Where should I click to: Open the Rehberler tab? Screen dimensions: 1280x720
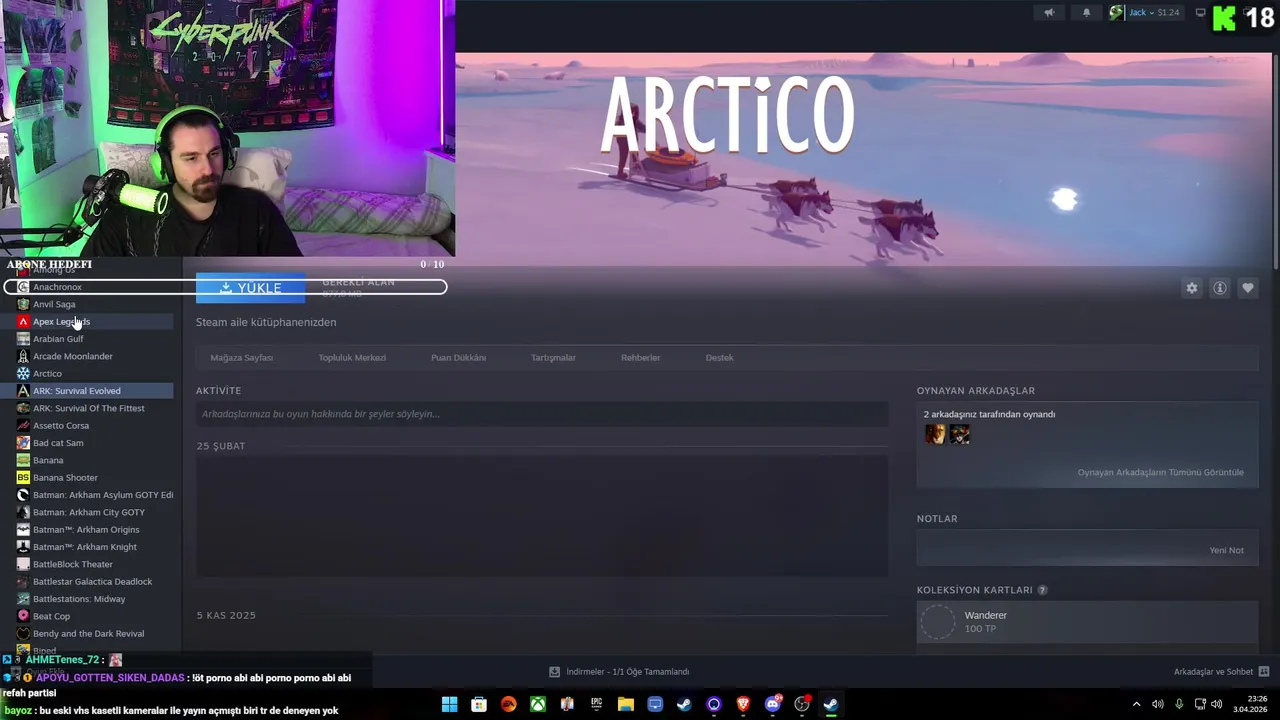pyautogui.click(x=640, y=357)
